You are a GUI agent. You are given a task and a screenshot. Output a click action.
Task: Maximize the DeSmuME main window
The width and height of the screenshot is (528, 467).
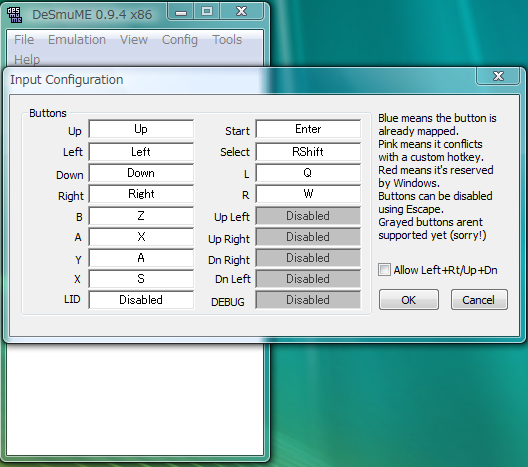pos(207,12)
